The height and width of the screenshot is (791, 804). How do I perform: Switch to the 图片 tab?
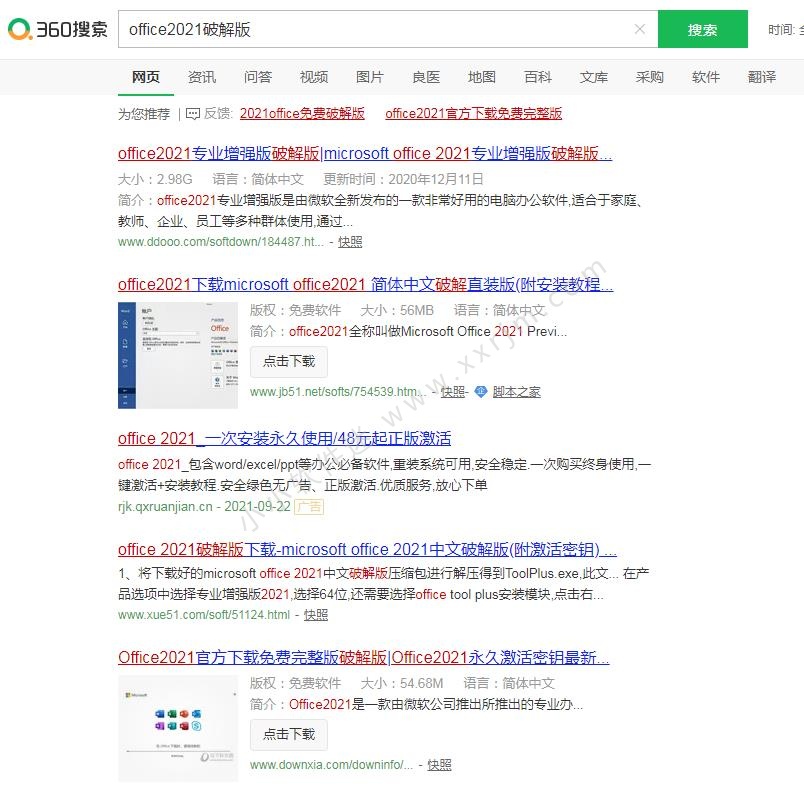(x=370, y=77)
